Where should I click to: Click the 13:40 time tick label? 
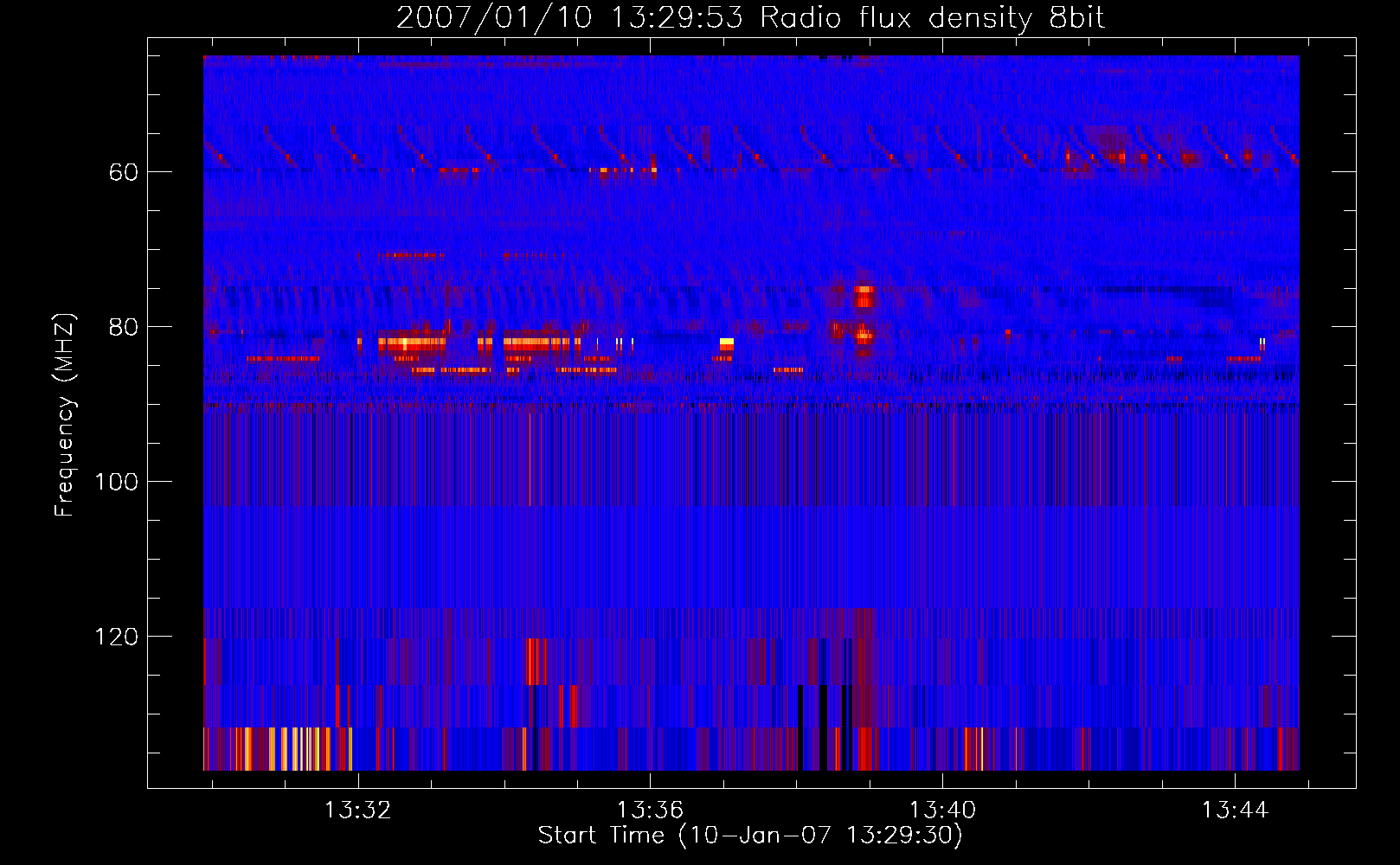click(x=942, y=810)
